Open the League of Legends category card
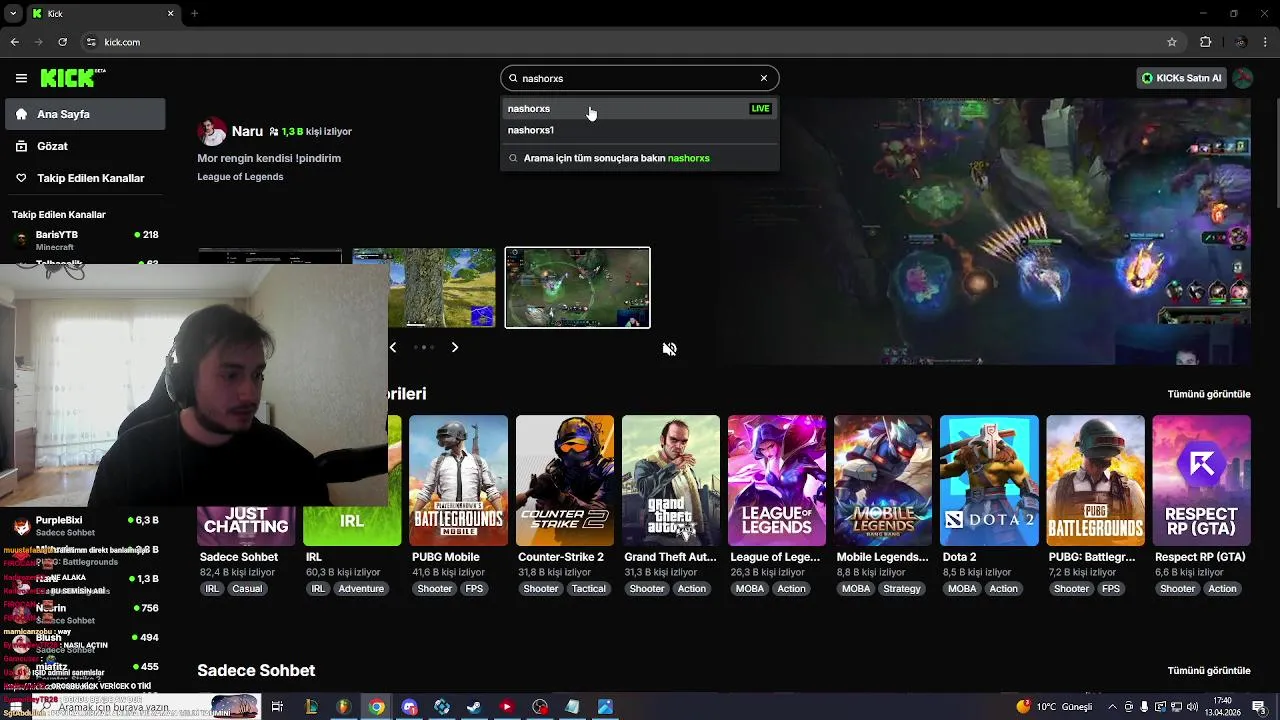 (776, 480)
